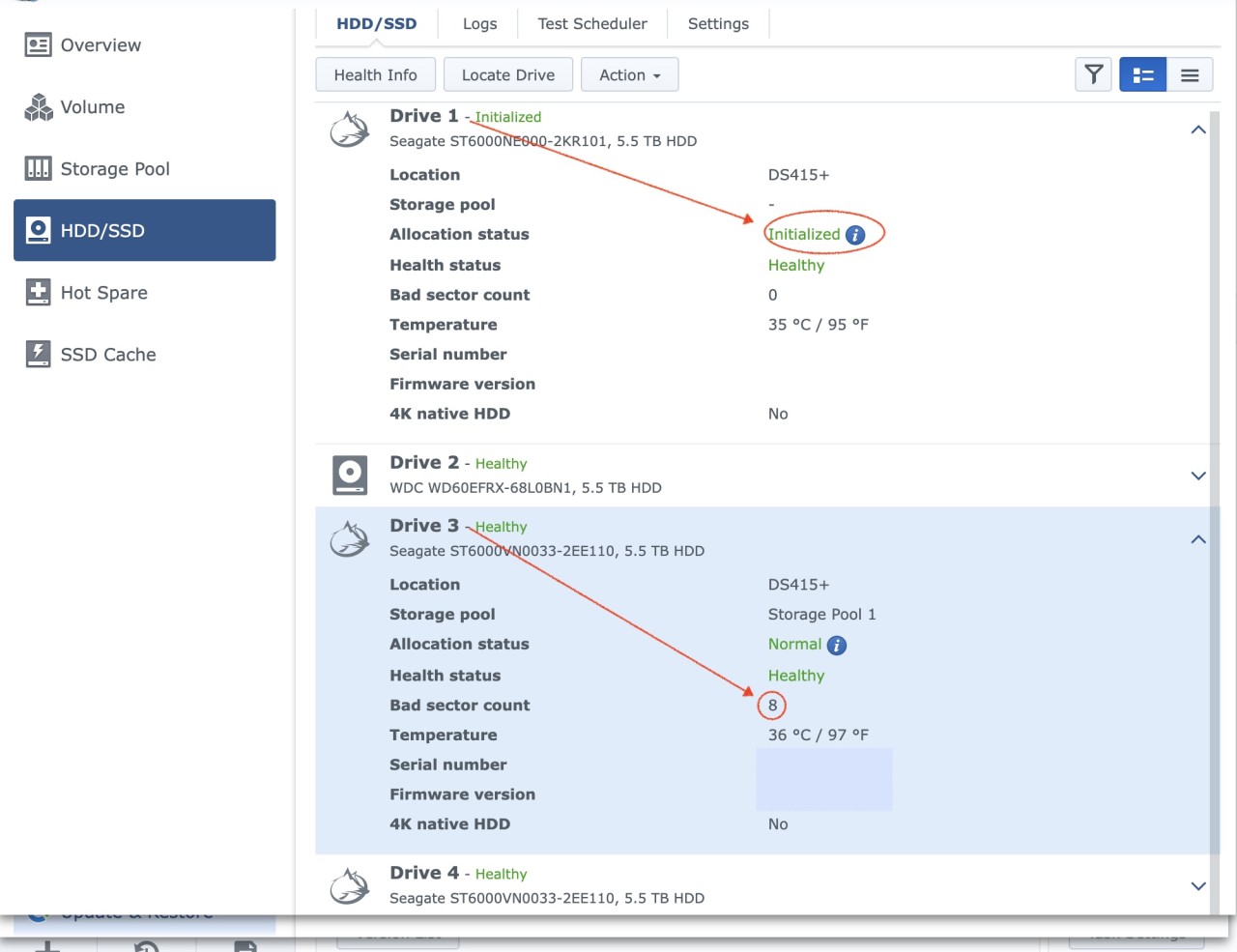Collapse Drive 1 details
This screenshot has height=952, width=1237.
[x=1198, y=130]
